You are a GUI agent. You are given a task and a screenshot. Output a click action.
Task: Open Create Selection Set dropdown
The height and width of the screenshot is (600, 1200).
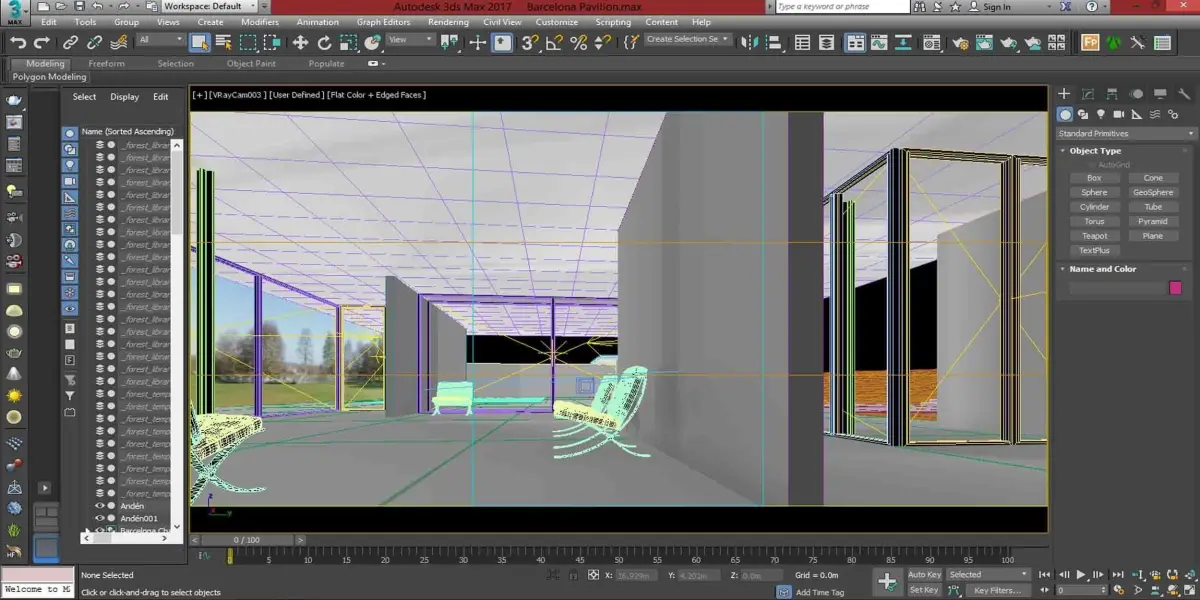pyautogui.click(x=688, y=40)
